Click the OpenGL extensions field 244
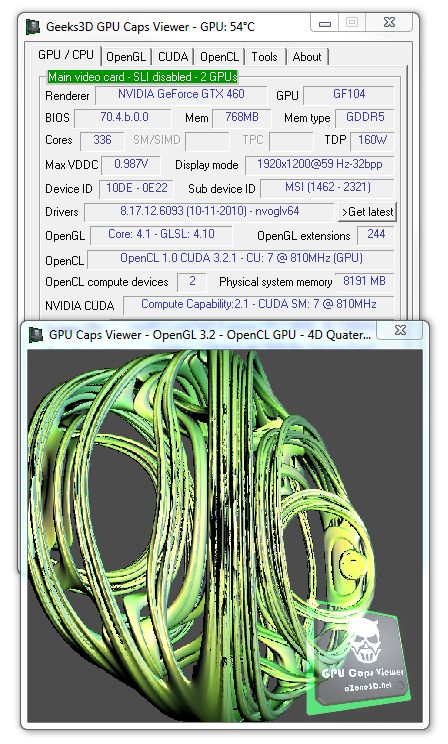 tap(375, 234)
